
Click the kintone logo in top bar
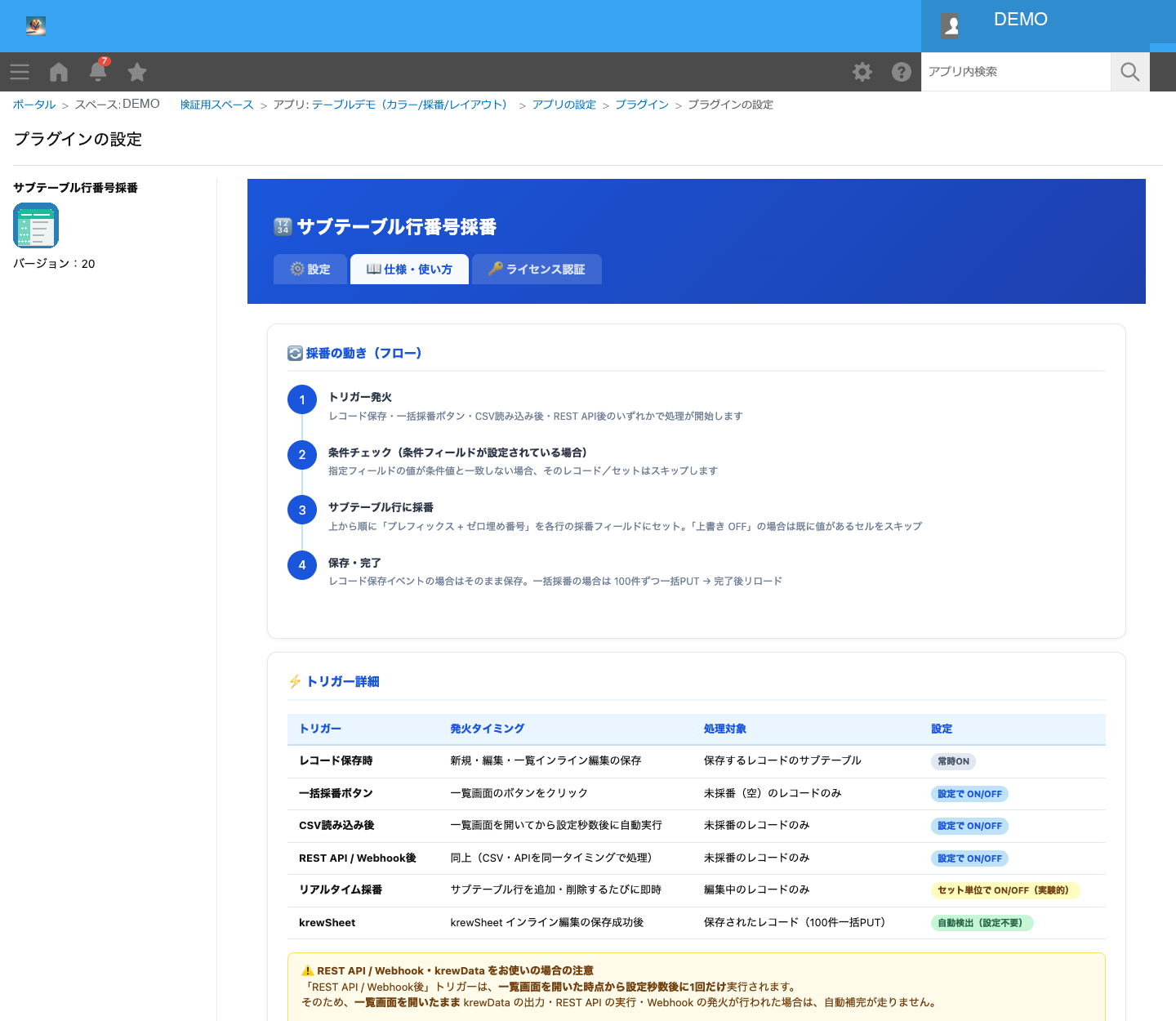(x=35, y=26)
